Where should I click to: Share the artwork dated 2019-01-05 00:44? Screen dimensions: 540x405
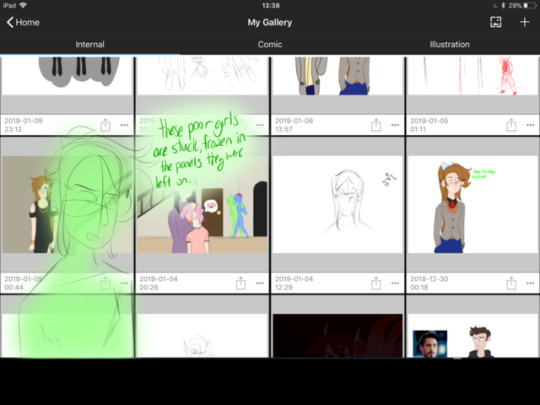coord(105,283)
